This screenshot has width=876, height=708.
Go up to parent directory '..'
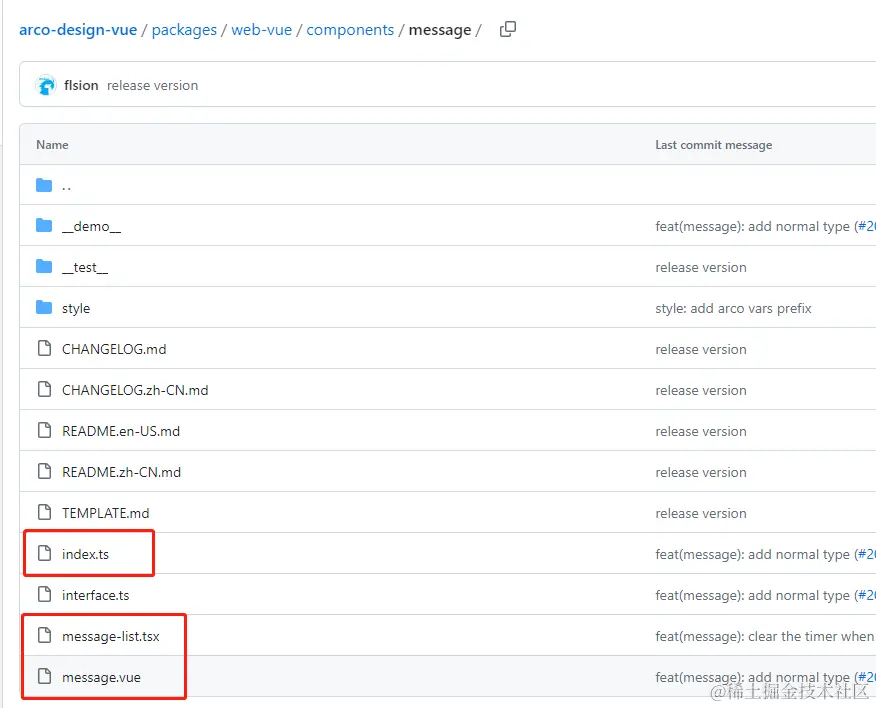(66, 186)
